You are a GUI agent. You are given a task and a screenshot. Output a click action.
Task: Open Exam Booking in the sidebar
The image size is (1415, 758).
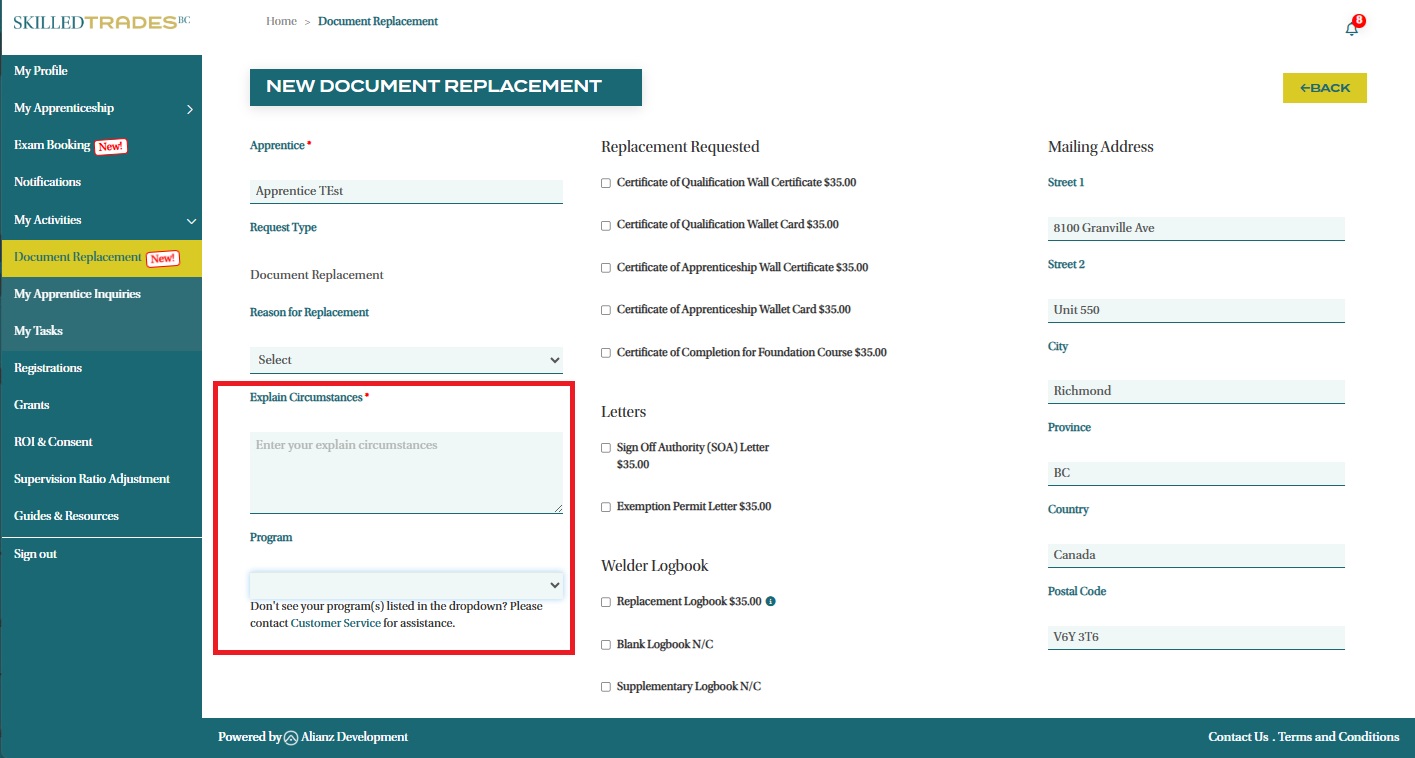click(52, 146)
